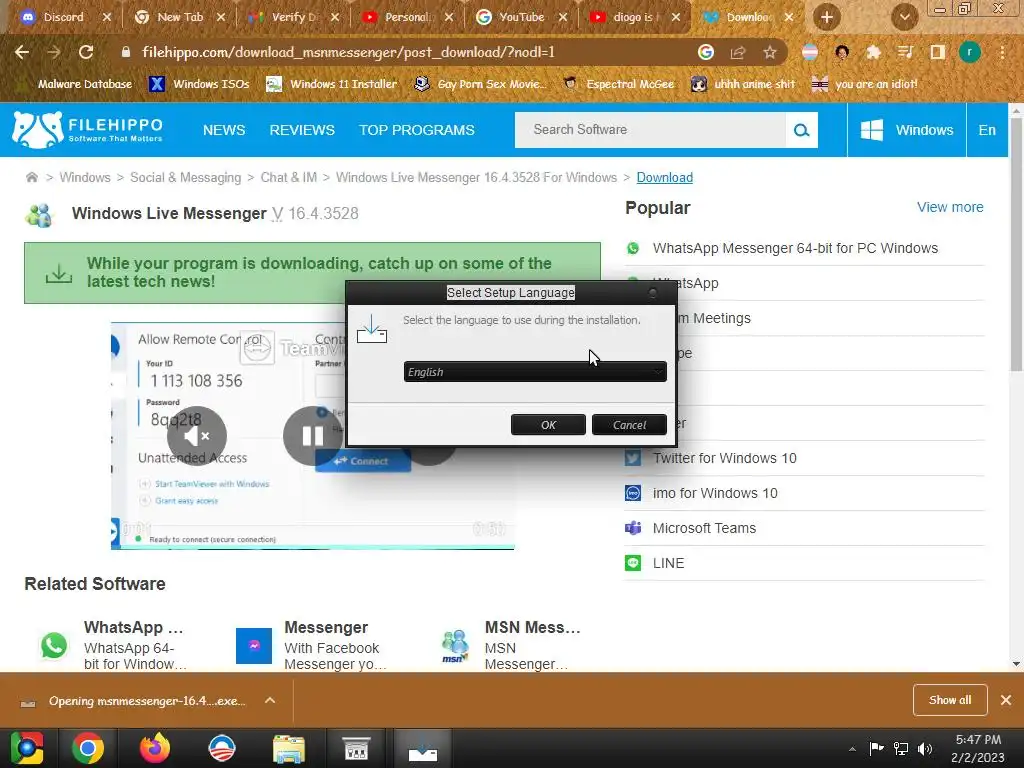Open Windows platform selector
This screenshot has height=768, width=1024.
[x=906, y=130]
